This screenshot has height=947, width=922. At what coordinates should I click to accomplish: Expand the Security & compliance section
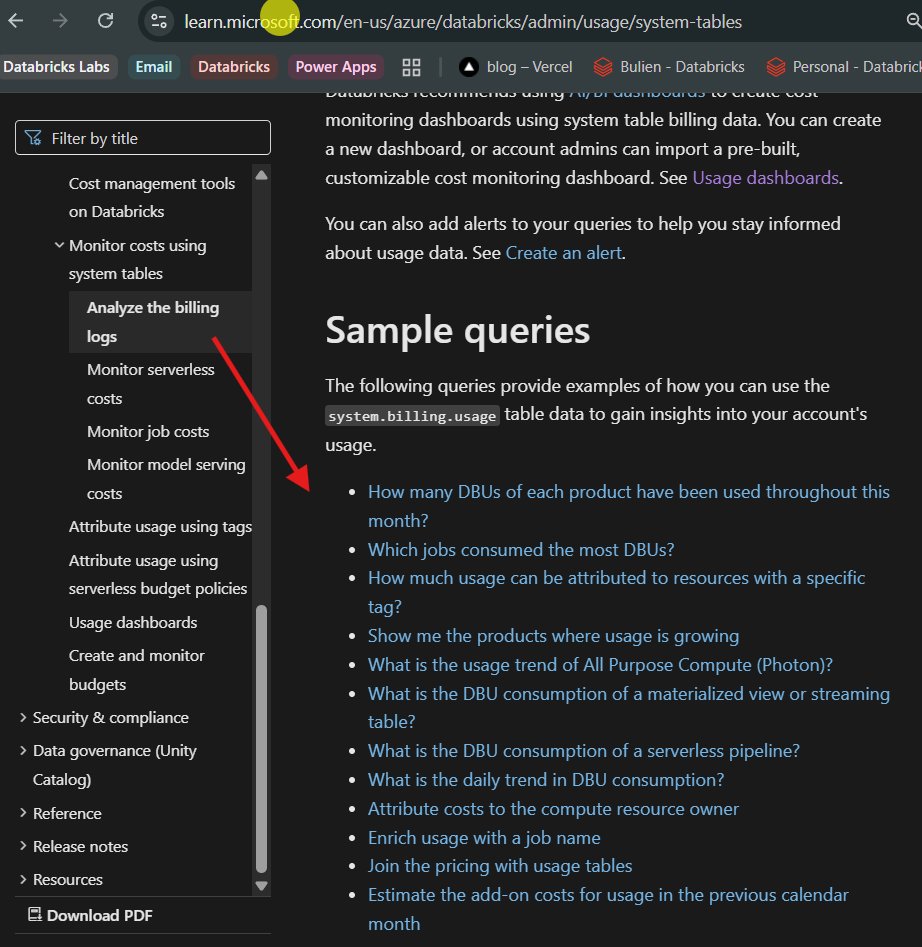click(x=23, y=718)
